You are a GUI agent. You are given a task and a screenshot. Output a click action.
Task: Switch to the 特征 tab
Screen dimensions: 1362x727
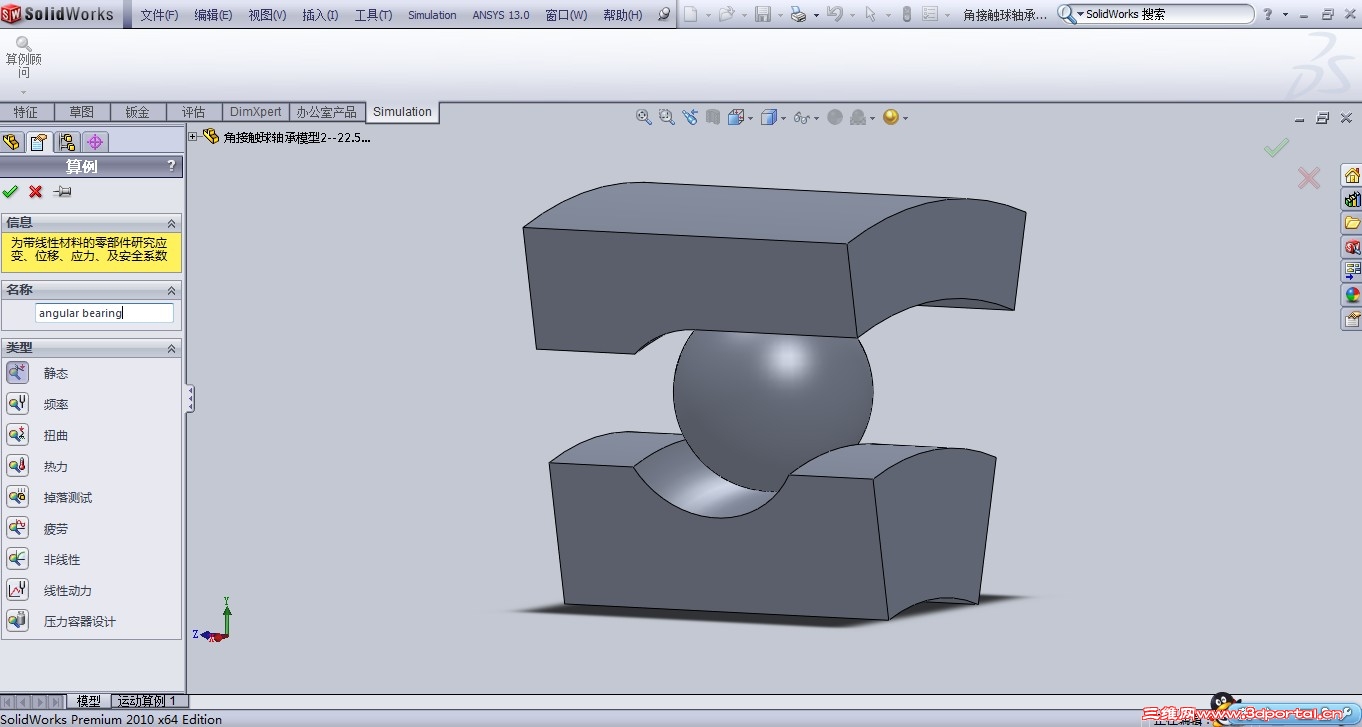(26, 112)
